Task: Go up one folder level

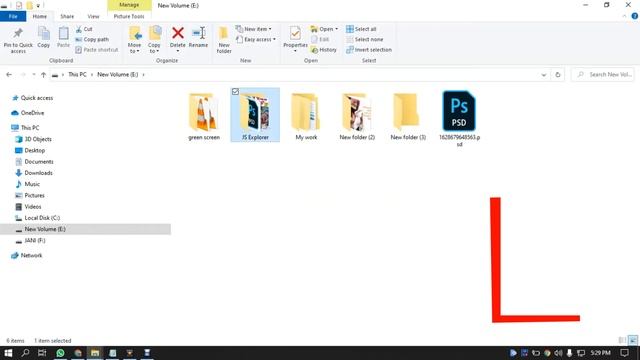Action: (43, 75)
